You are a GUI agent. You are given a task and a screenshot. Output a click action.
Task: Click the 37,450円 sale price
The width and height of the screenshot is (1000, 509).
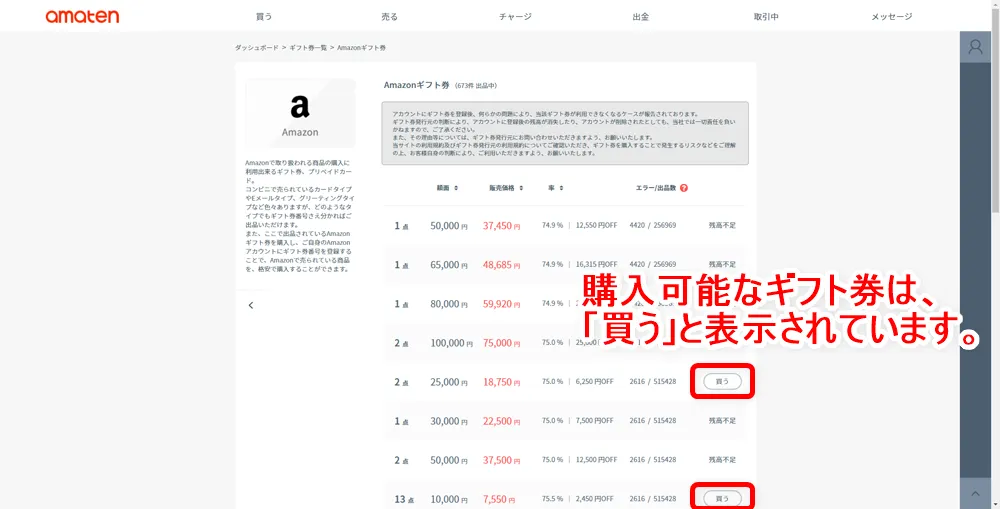point(501,226)
